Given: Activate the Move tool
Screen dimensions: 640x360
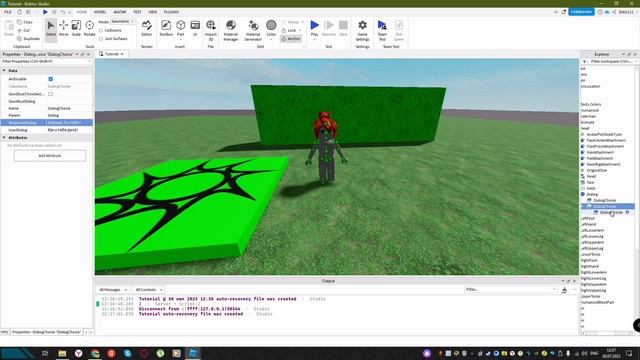Looking at the screenshot, I should (x=64, y=29).
